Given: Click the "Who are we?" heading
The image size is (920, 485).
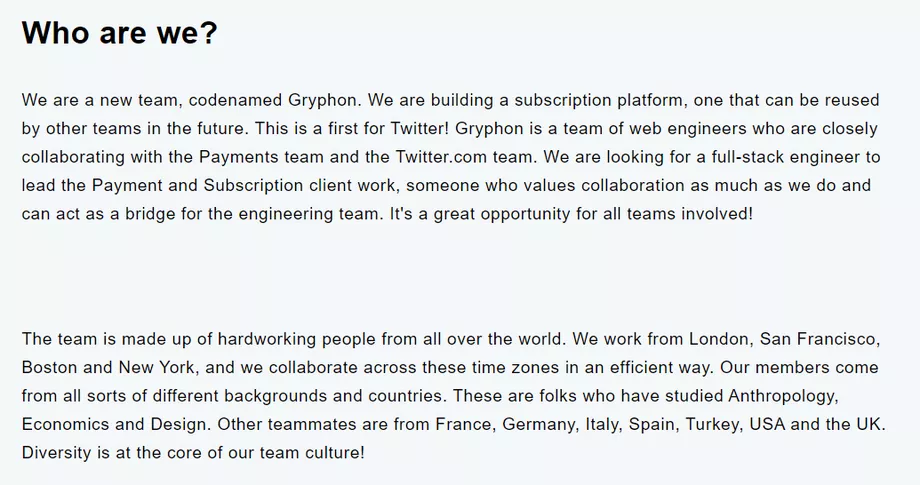Looking at the screenshot, I should coord(119,32).
